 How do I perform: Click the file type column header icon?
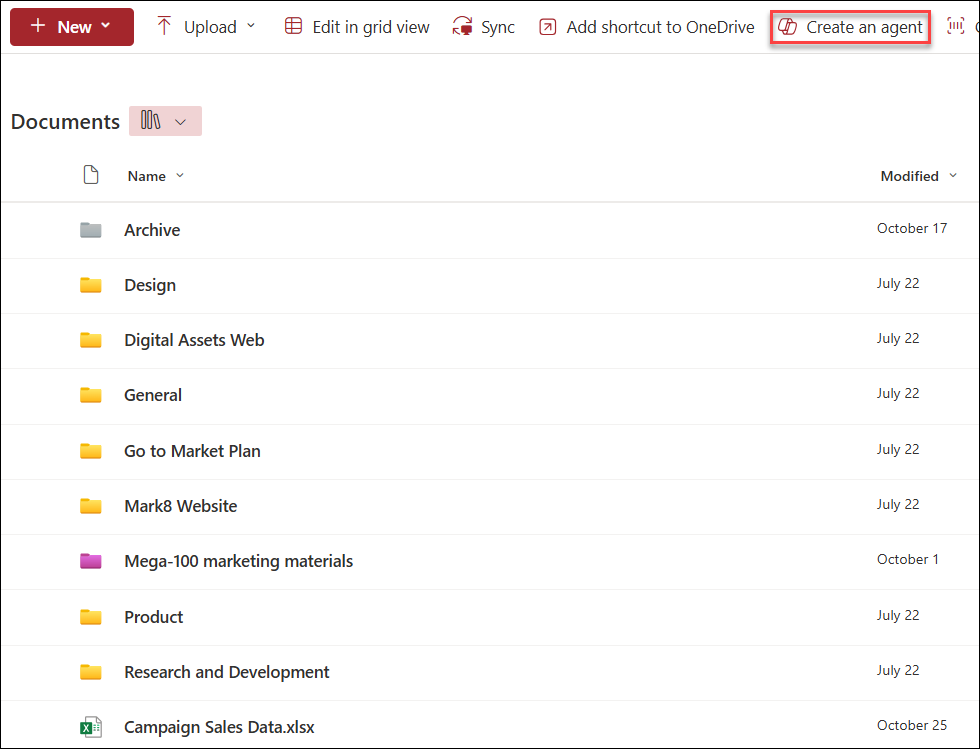pyautogui.click(x=91, y=174)
